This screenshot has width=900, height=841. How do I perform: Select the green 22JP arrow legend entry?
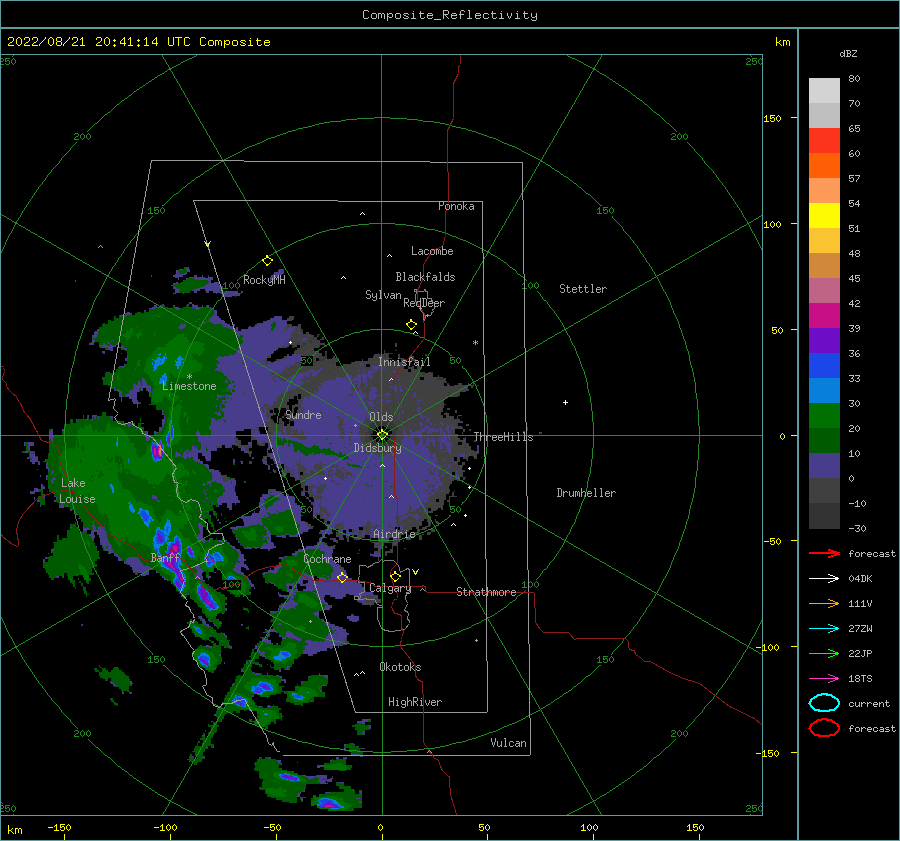[x=824, y=653]
